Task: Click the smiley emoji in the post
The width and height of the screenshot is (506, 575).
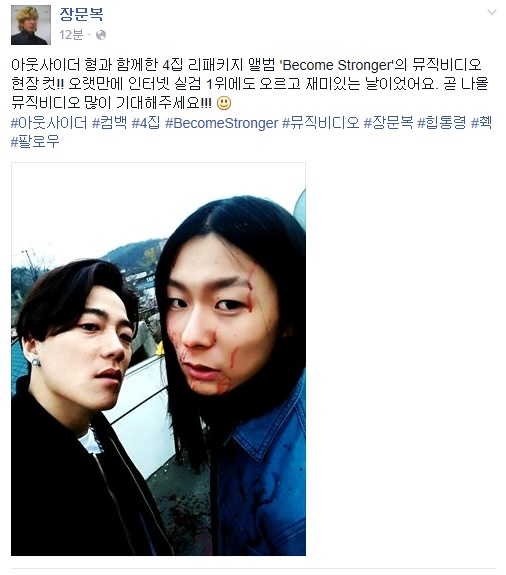Action: click(x=224, y=103)
